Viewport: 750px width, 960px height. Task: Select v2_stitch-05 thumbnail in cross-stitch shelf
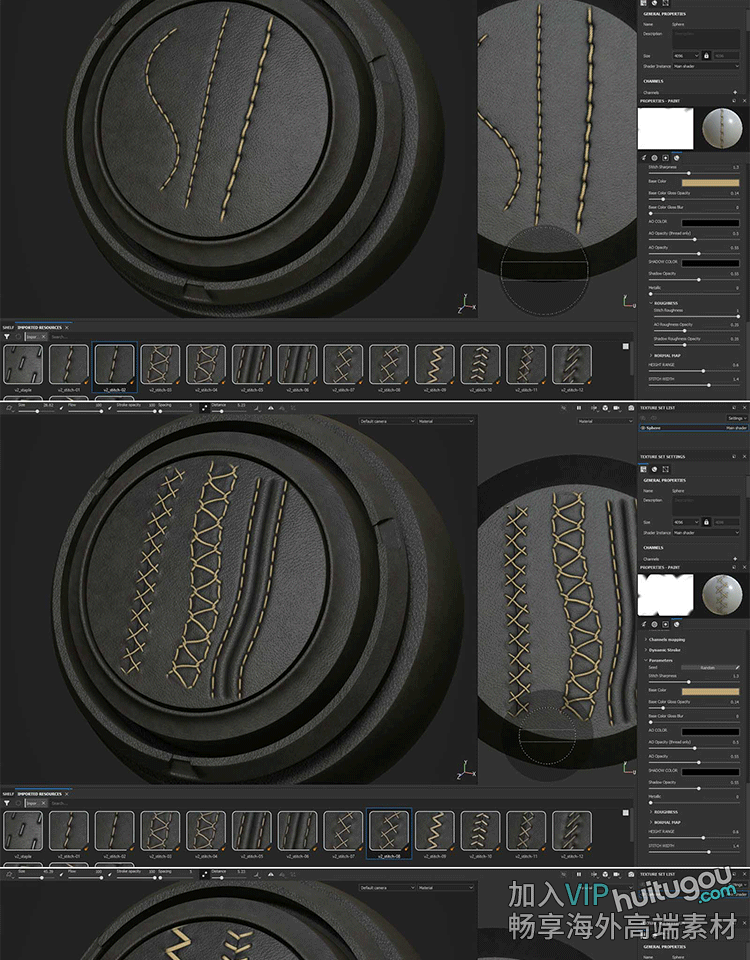pos(252,831)
